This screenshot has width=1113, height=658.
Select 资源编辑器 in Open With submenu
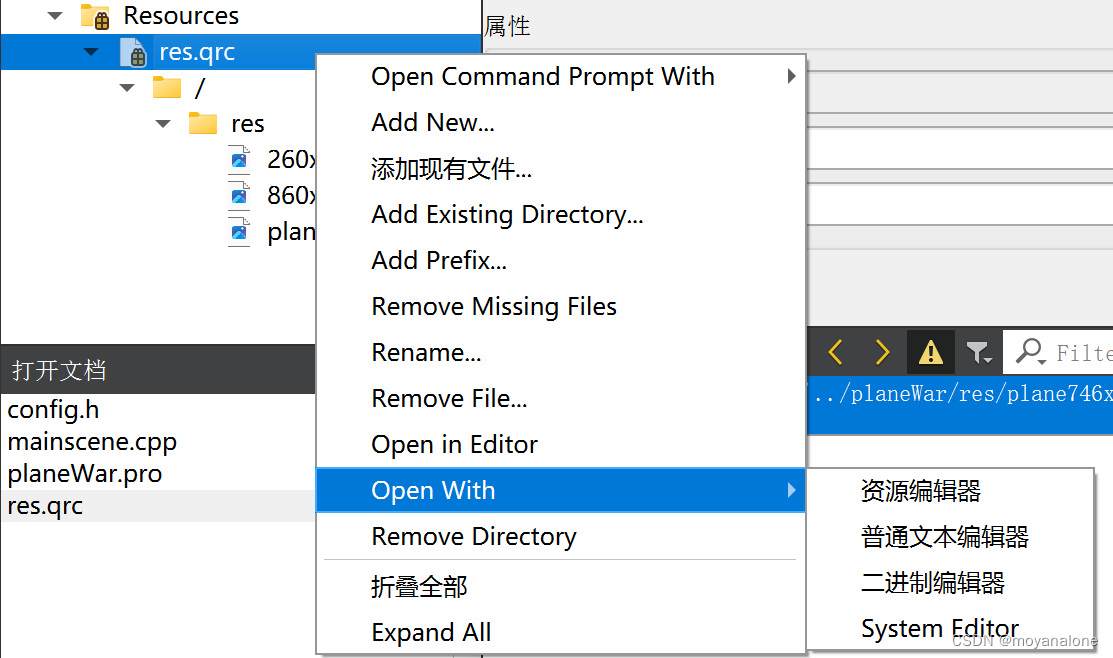point(920,490)
